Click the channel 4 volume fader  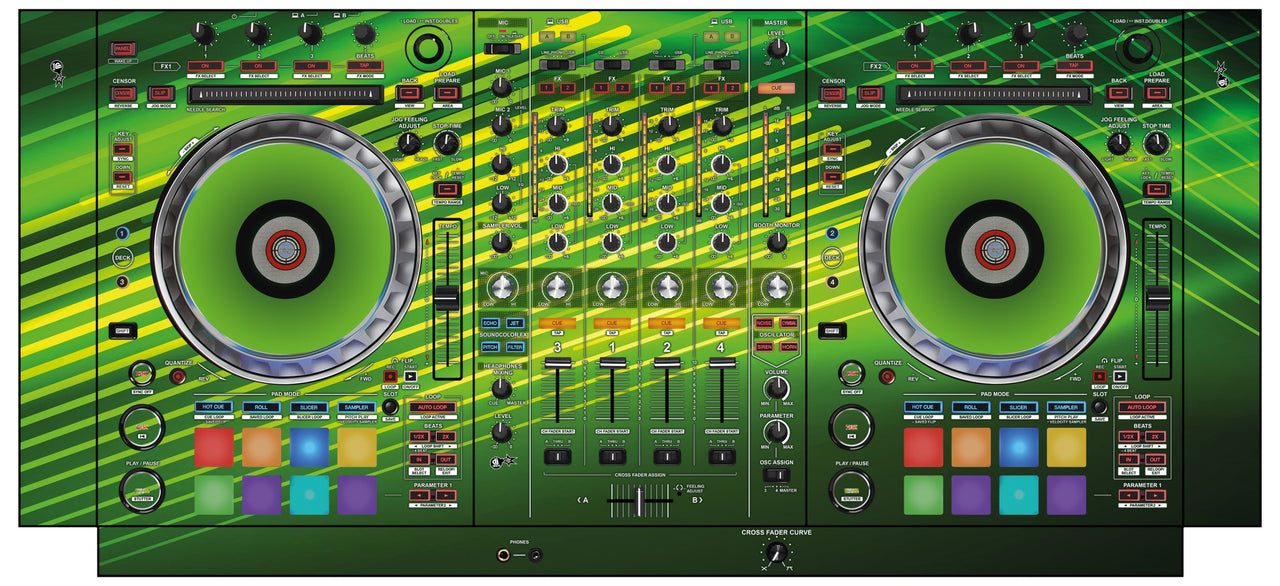pyautogui.click(x=721, y=362)
